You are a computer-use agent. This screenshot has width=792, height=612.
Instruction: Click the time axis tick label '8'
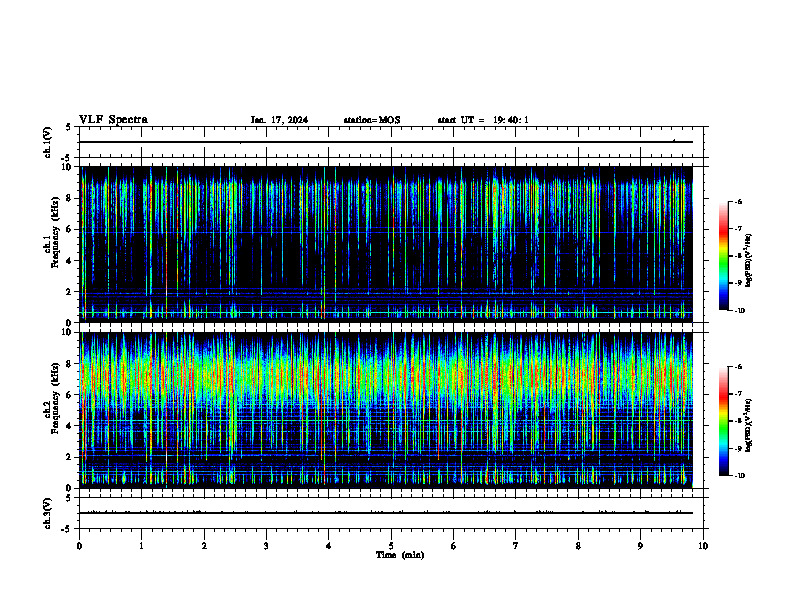pos(578,546)
